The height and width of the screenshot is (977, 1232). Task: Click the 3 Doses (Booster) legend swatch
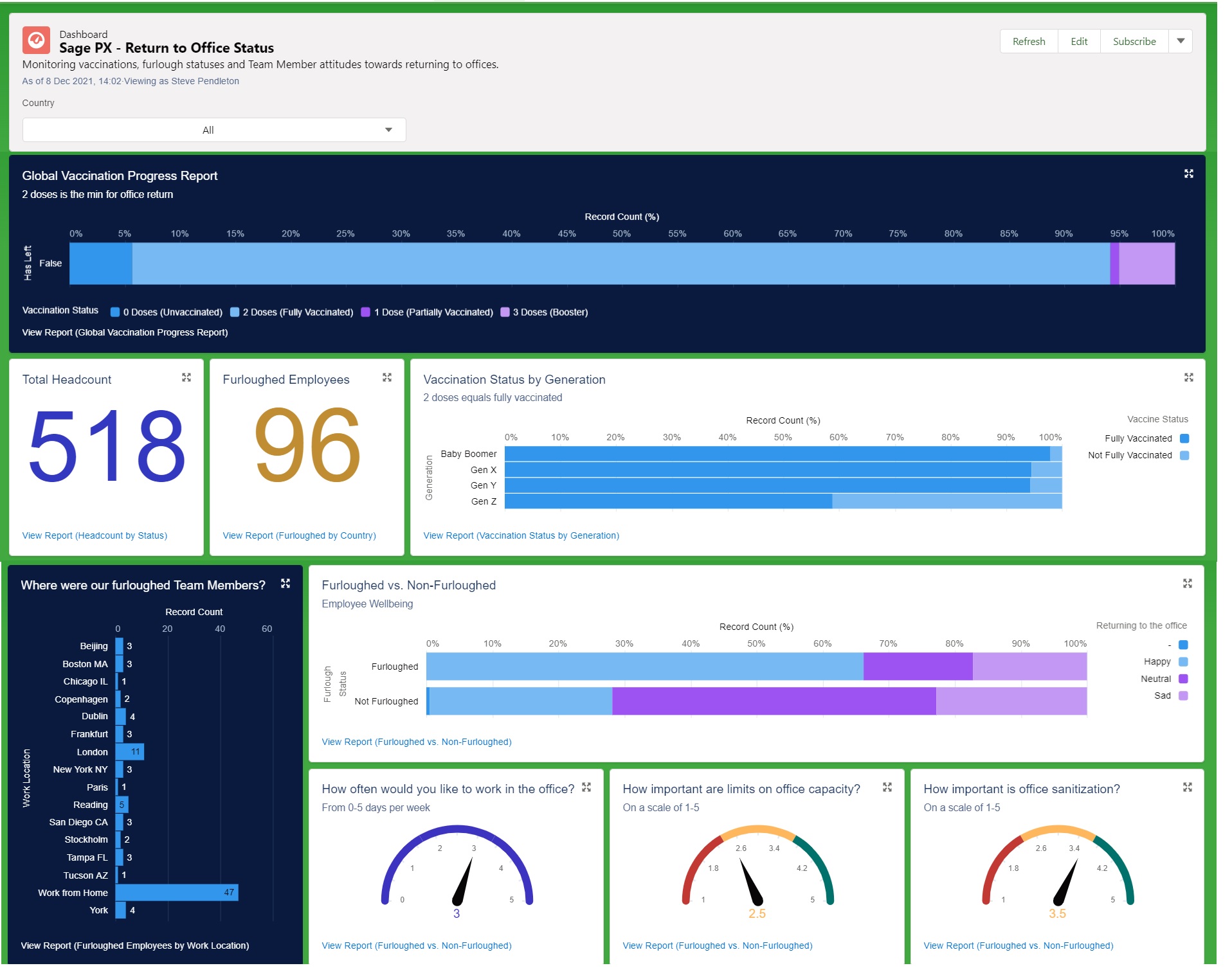pyautogui.click(x=505, y=312)
